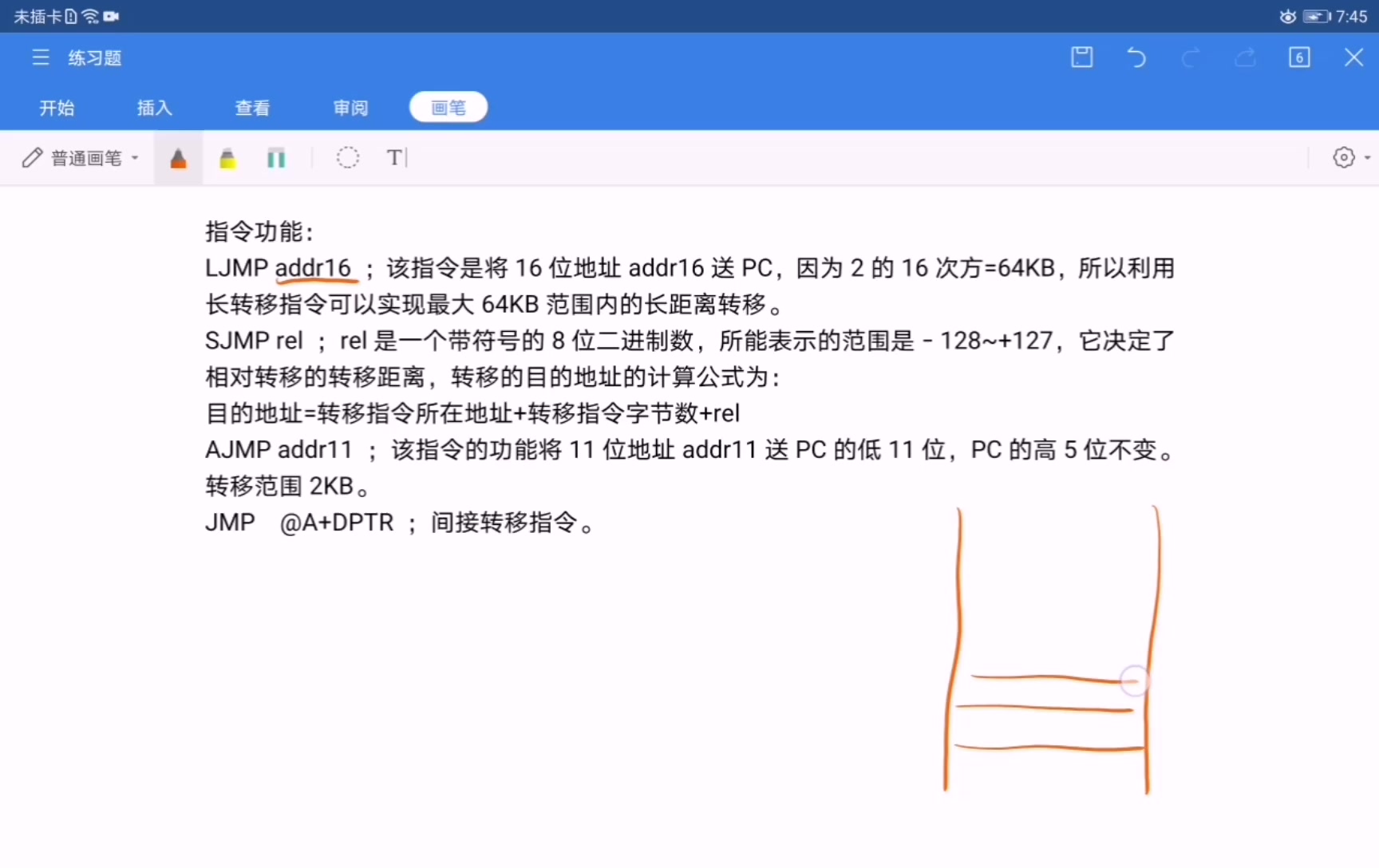Switch to the 审阅 ribbon tab
1379x868 pixels.
click(x=350, y=107)
